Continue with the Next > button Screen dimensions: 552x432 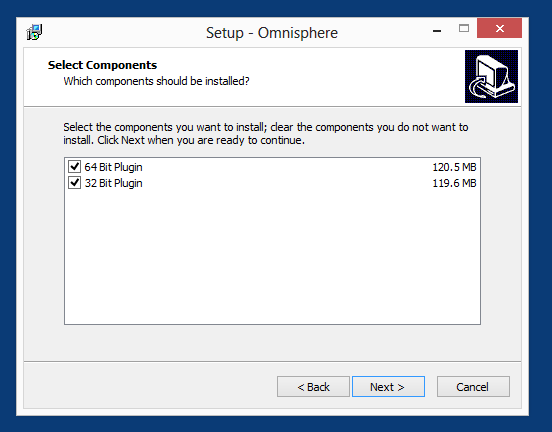click(x=388, y=387)
